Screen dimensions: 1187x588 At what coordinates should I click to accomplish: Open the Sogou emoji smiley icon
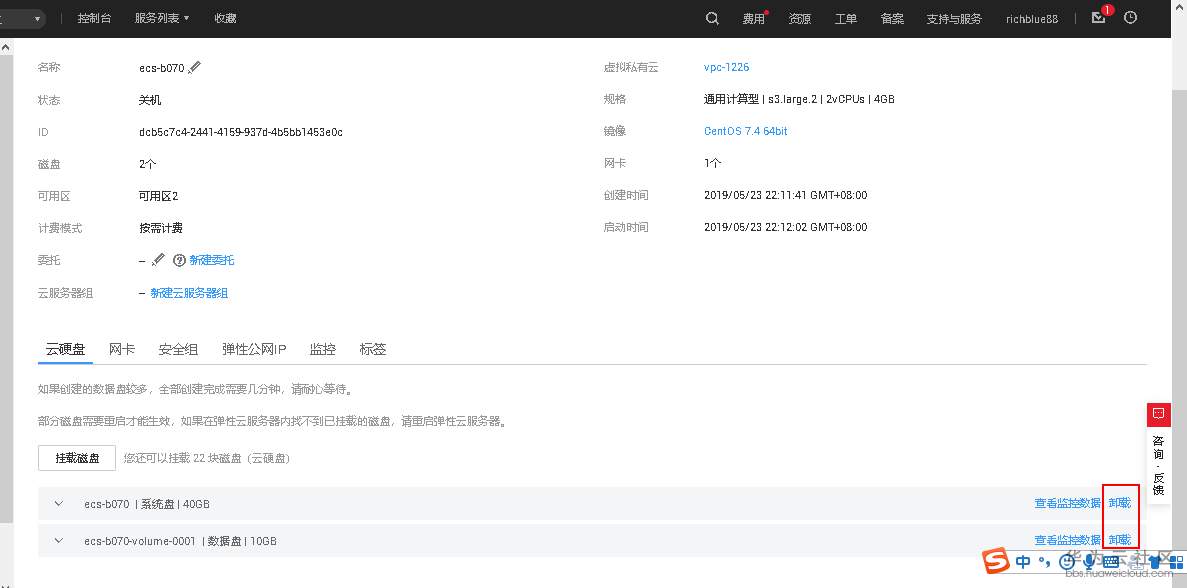(x=1067, y=562)
